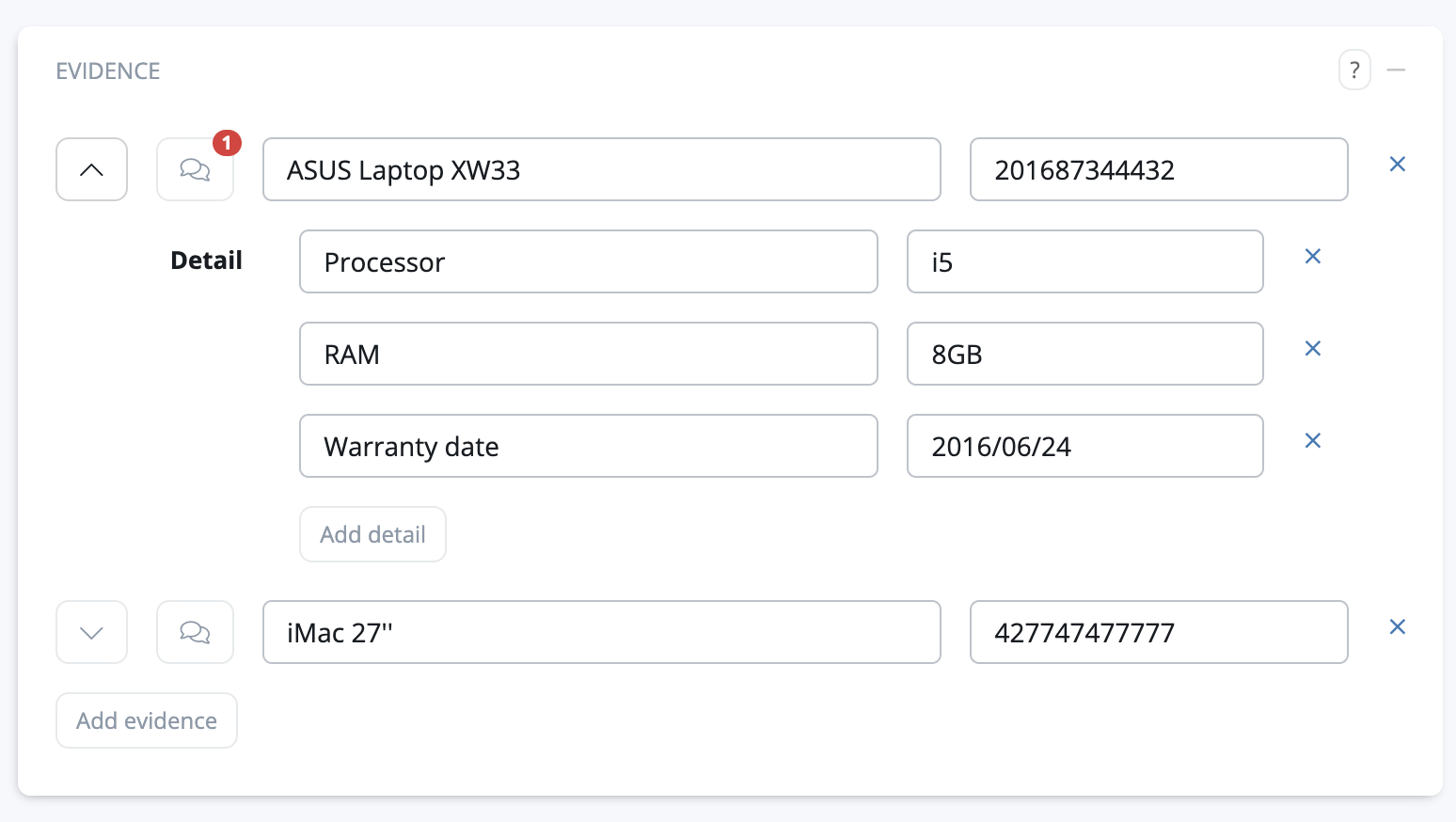Click the 2016/06/24 warranty date field
The image size is (1456, 822).
[x=1084, y=446]
